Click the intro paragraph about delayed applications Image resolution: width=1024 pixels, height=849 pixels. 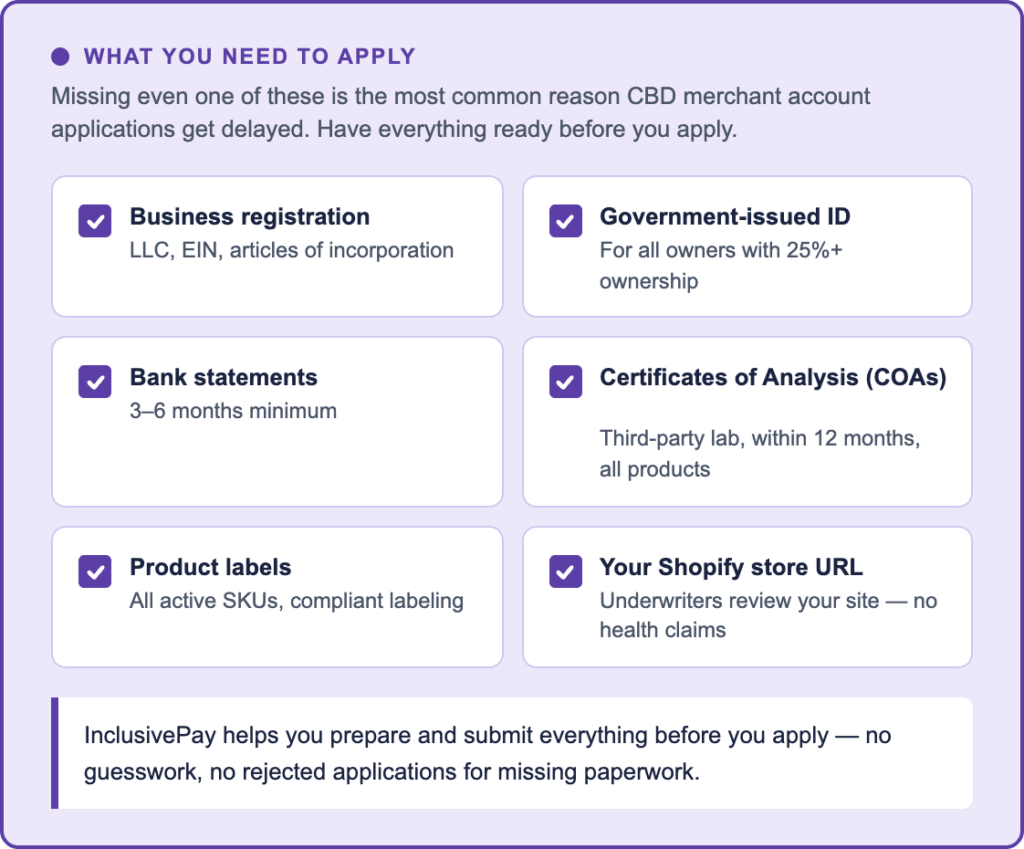click(460, 113)
